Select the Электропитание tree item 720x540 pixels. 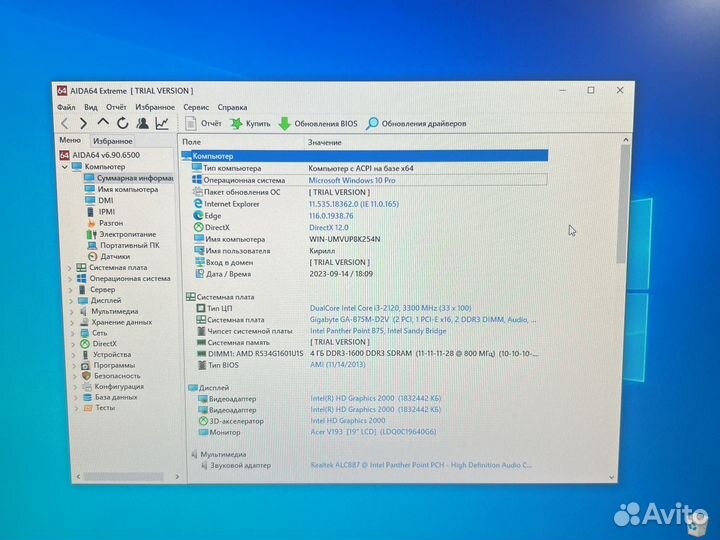[121, 234]
